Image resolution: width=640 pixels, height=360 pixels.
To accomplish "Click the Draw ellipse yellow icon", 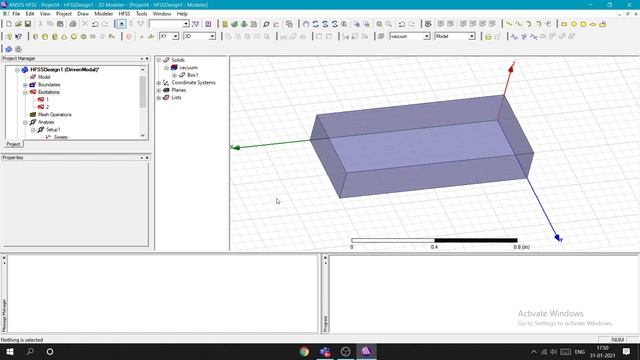I will click(593, 24).
